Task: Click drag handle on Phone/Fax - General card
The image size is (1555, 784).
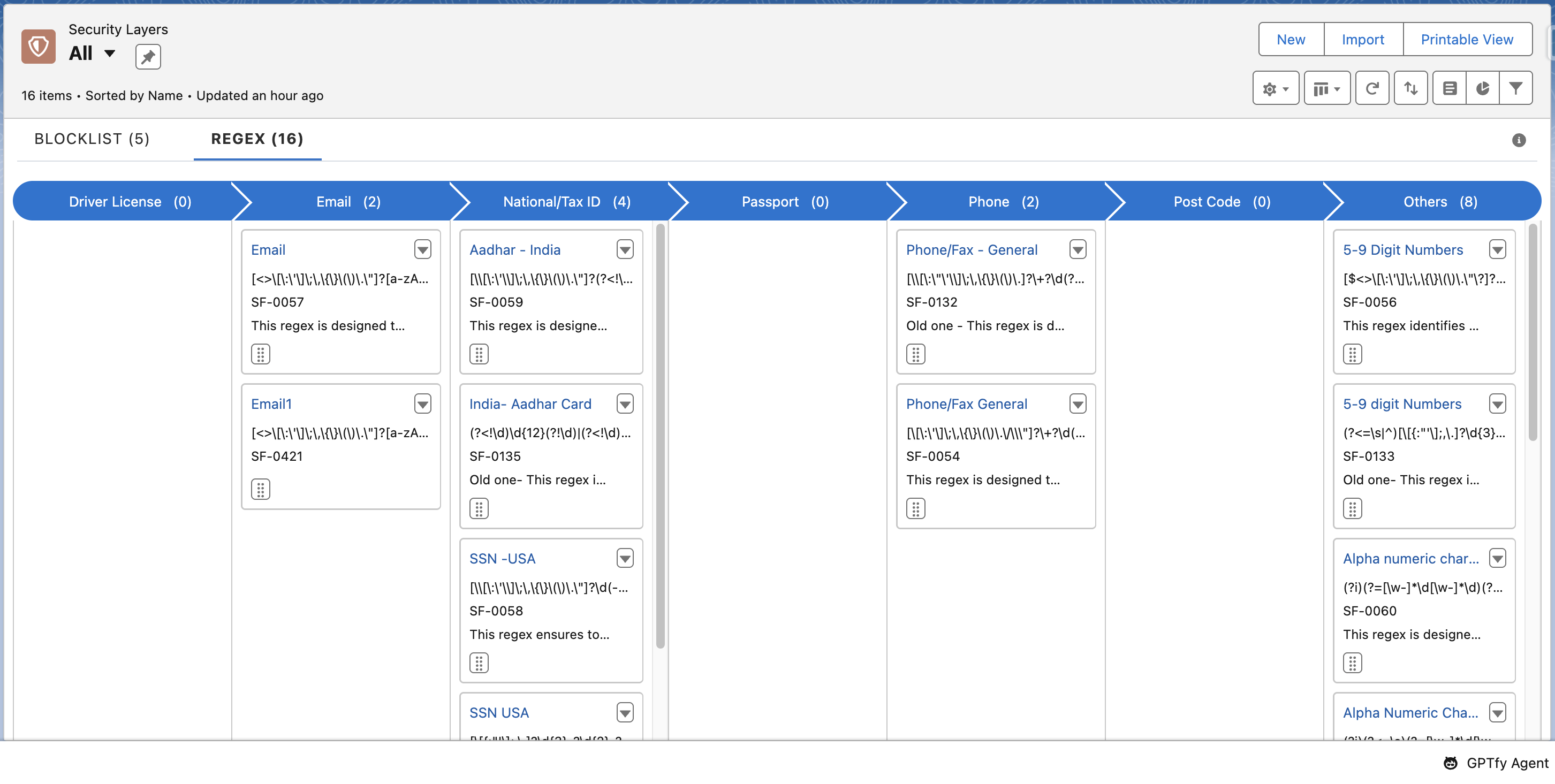Action: [915, 354]
